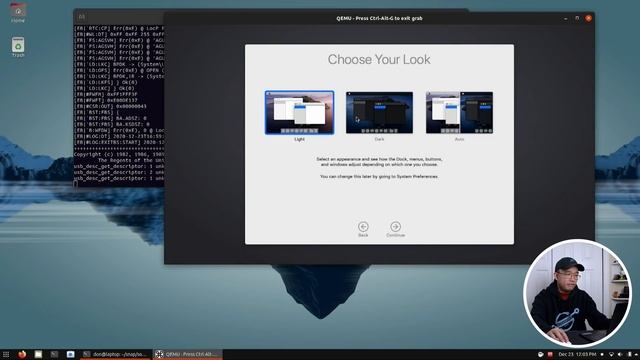Open the Trash icon on desktop

pos(18,47)
